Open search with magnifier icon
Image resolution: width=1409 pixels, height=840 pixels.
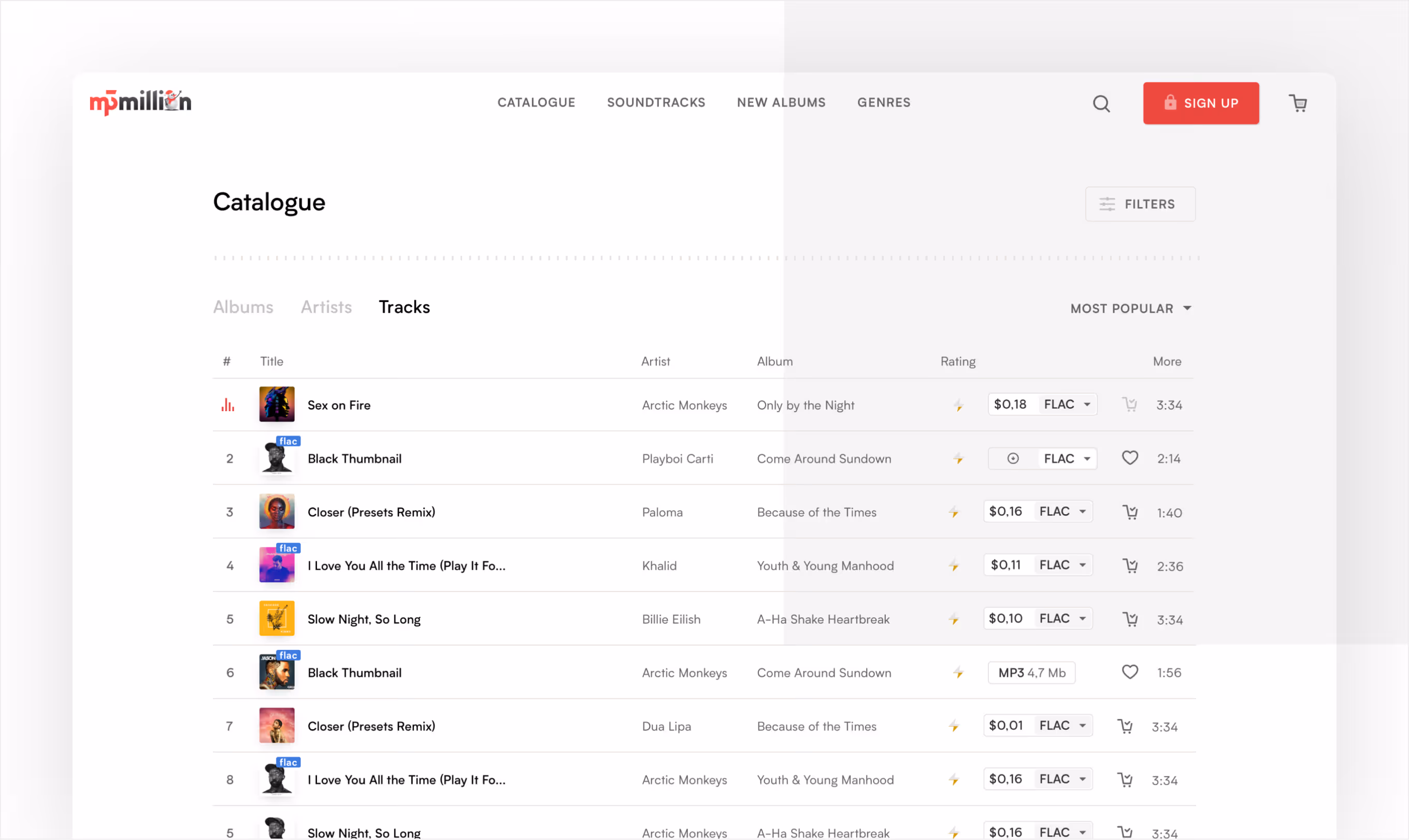[x=1101, y=104]
